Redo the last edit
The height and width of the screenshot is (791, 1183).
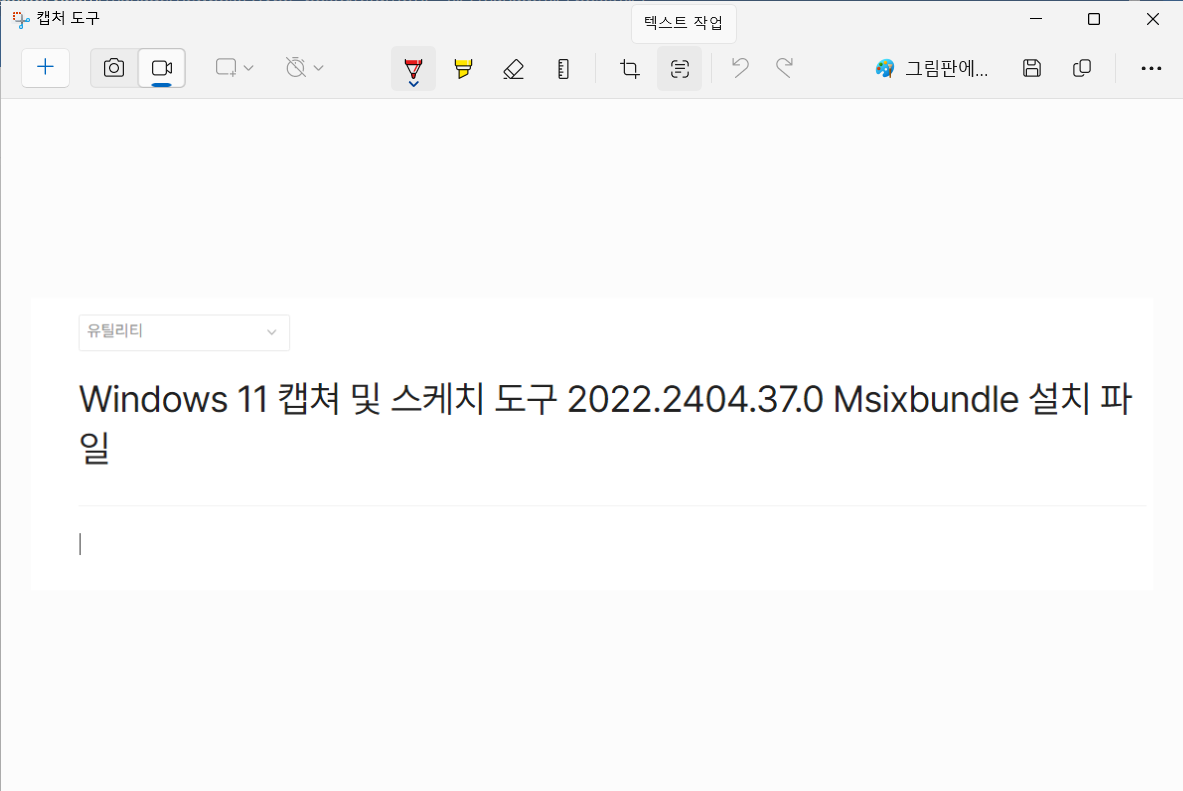click(785, 69)
